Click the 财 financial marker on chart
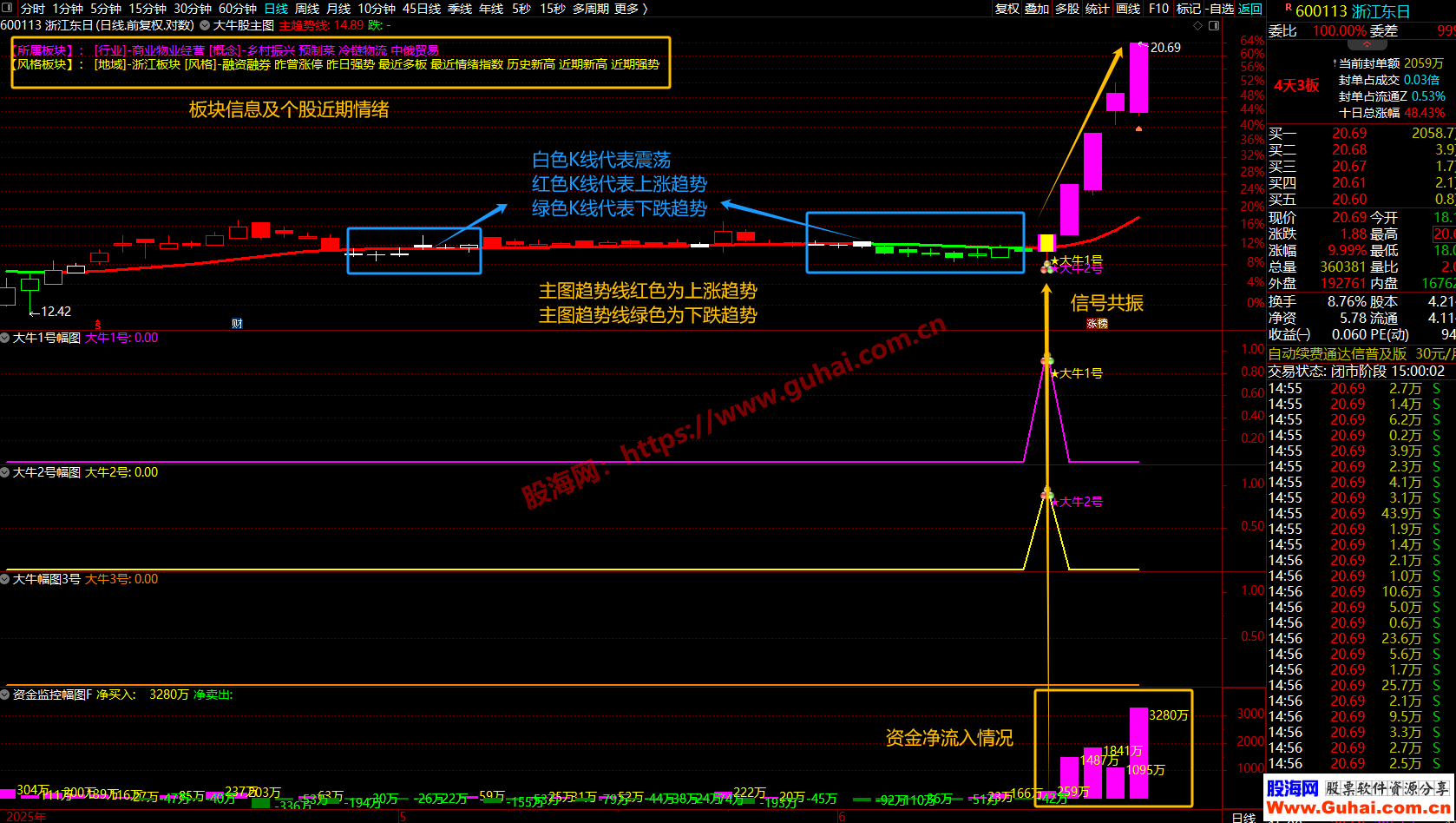This screenshot has height=823, width=1456. click(x=237, y=324)
